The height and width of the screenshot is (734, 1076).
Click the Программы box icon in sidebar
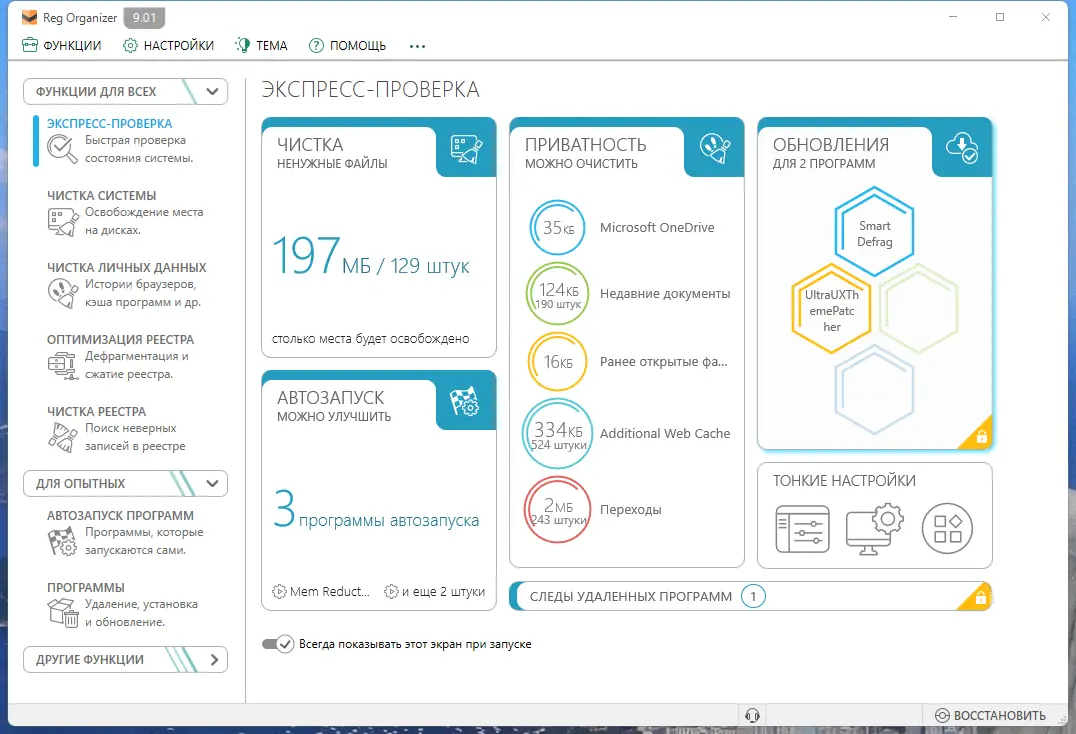62,613
